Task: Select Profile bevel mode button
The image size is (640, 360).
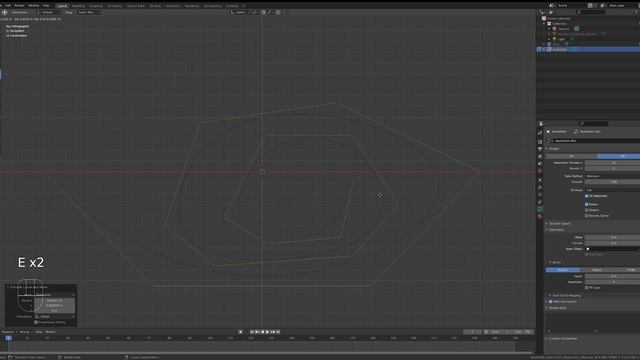Action: click(627, 270)
